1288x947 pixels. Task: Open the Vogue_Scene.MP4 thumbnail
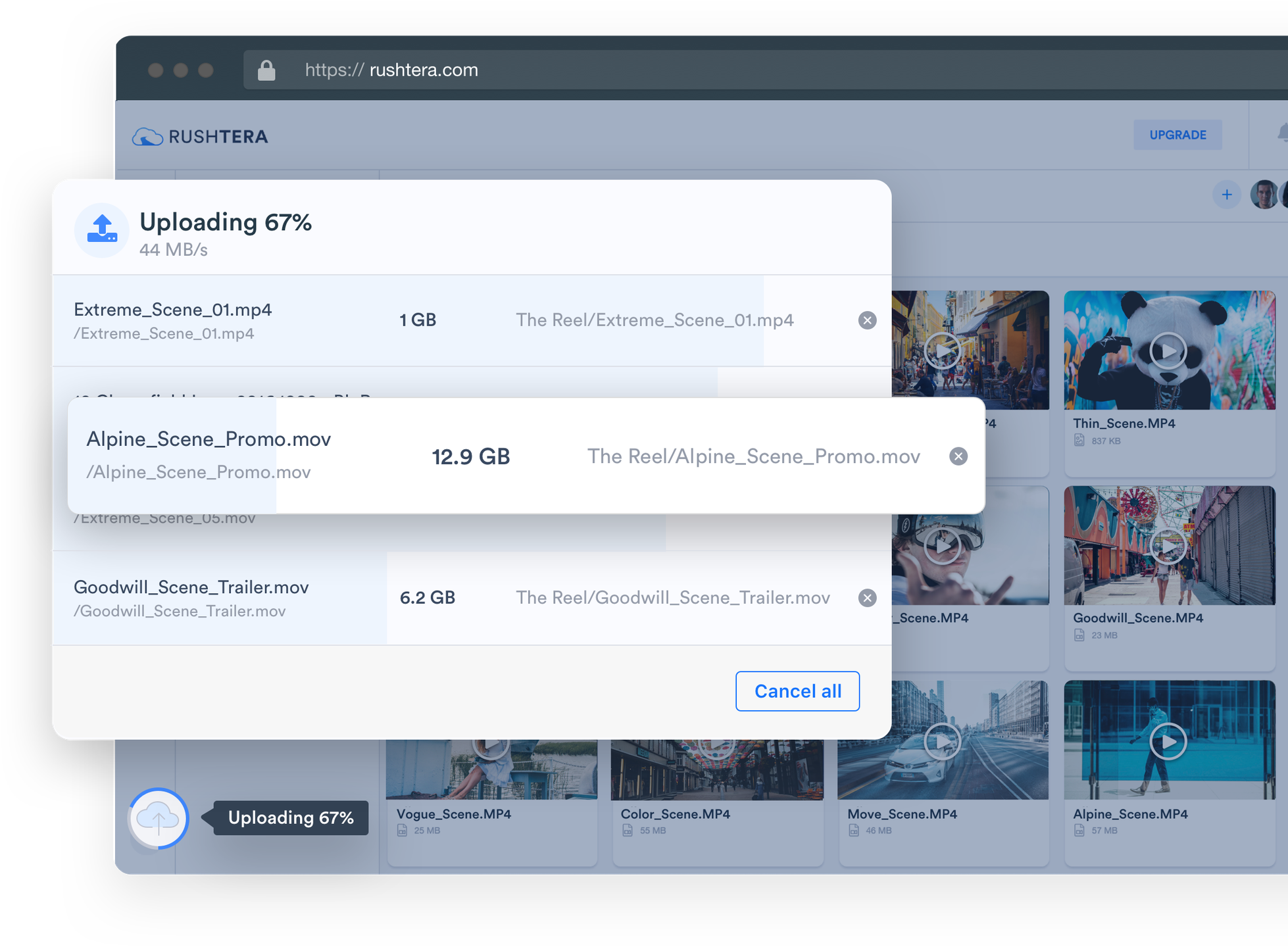[x=491, y=769]
